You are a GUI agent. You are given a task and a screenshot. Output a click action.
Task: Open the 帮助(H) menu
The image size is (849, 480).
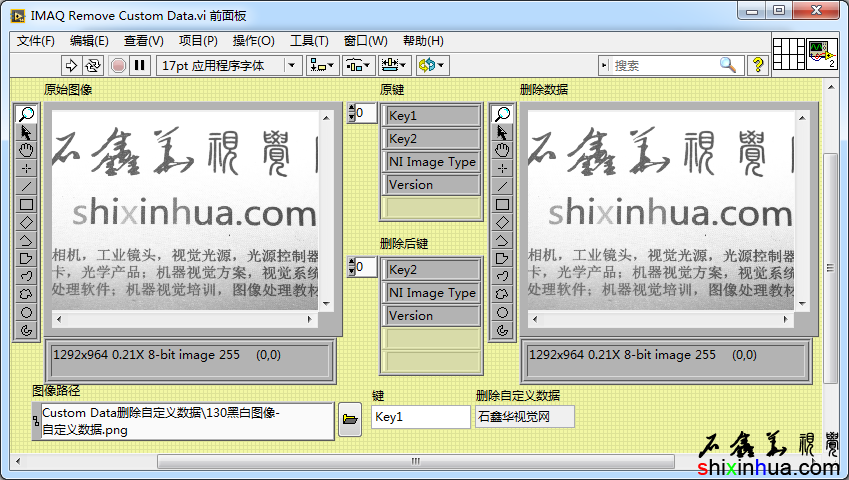(x=423, y=41)
